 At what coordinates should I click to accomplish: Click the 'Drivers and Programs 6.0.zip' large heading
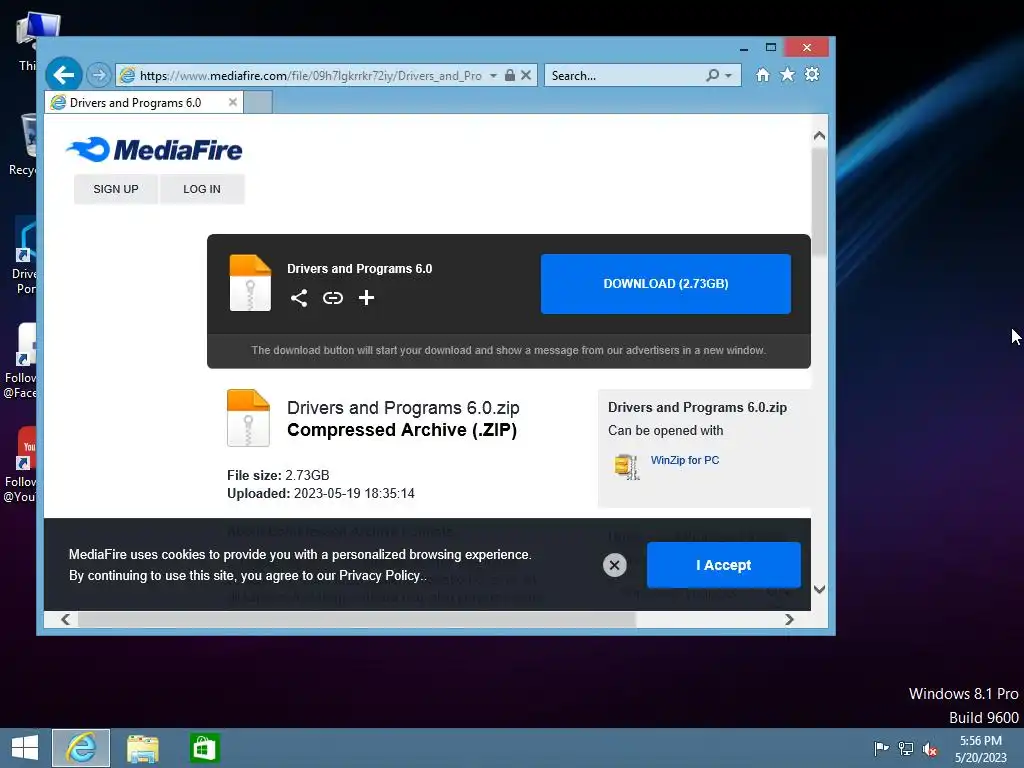point(403,408)
